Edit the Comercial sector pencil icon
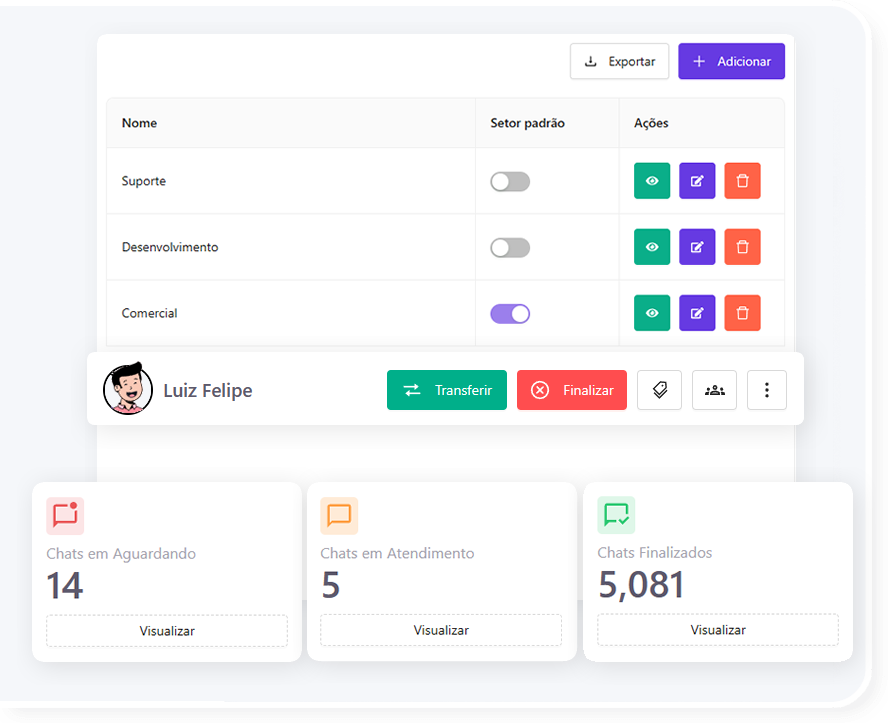 pos(697,313)
